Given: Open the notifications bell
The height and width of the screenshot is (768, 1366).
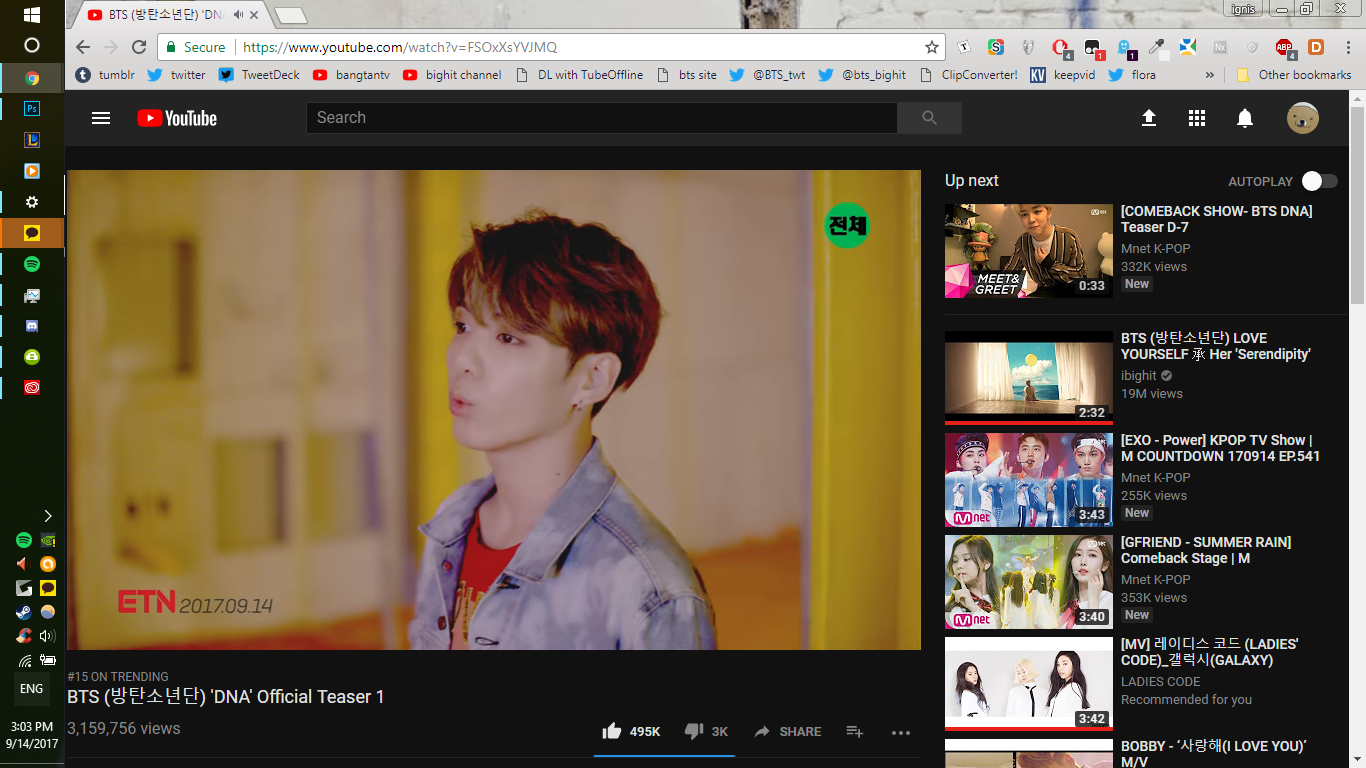Looking at the screenshot, I should [1244, 118].
